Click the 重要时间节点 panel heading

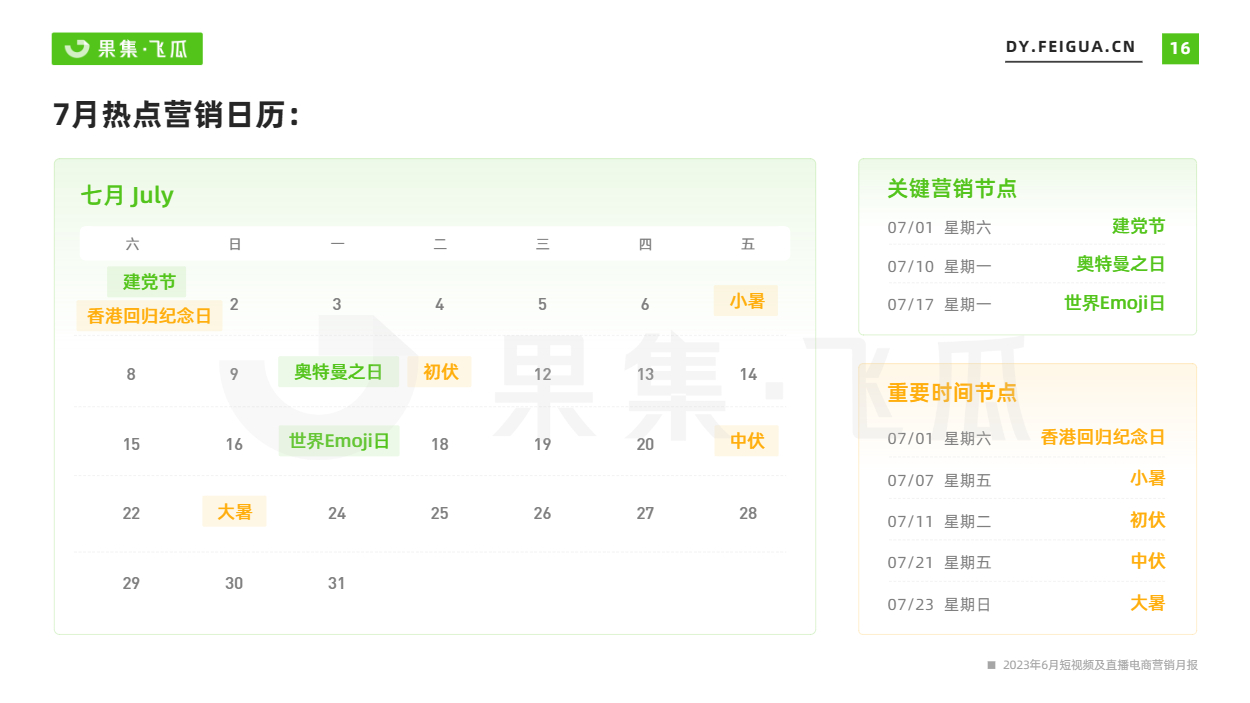[951, 393]
